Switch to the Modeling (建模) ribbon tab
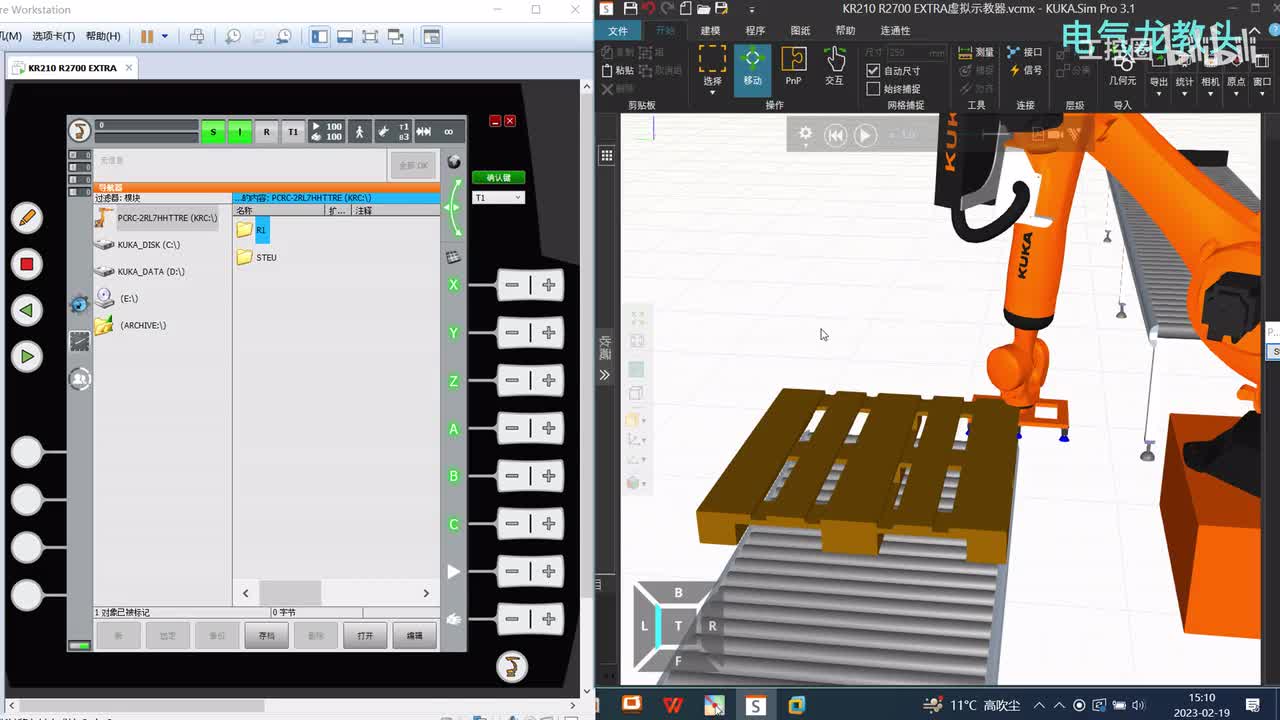The height and width of the screenshot is (720, 1280). [710, 31]
